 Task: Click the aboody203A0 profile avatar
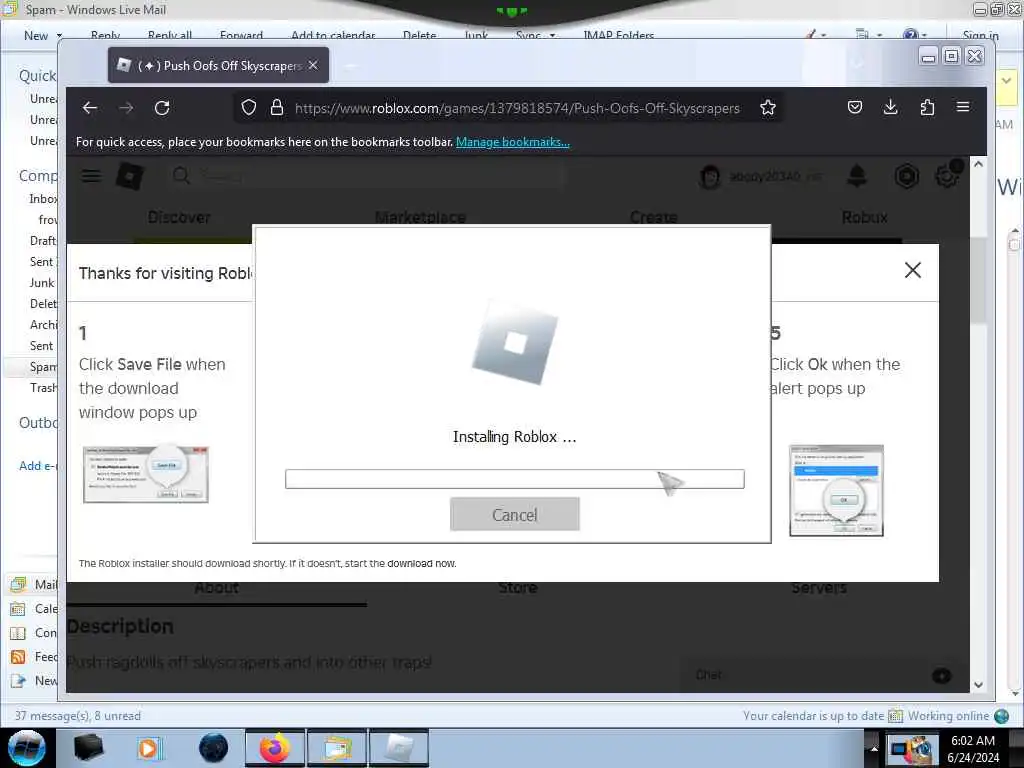[710, 176]
